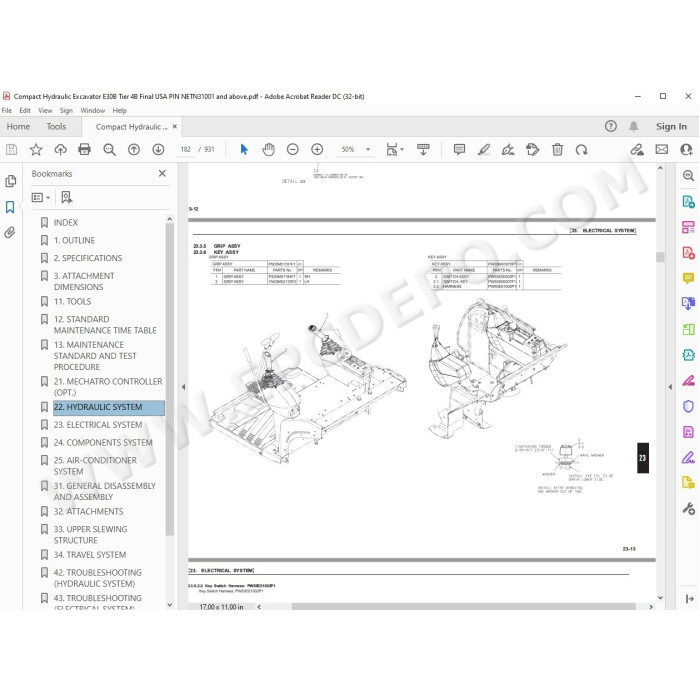Viewport: 700px width, 700px height.
Task: Open attachments paperclip panel
Action: (10, 233)
